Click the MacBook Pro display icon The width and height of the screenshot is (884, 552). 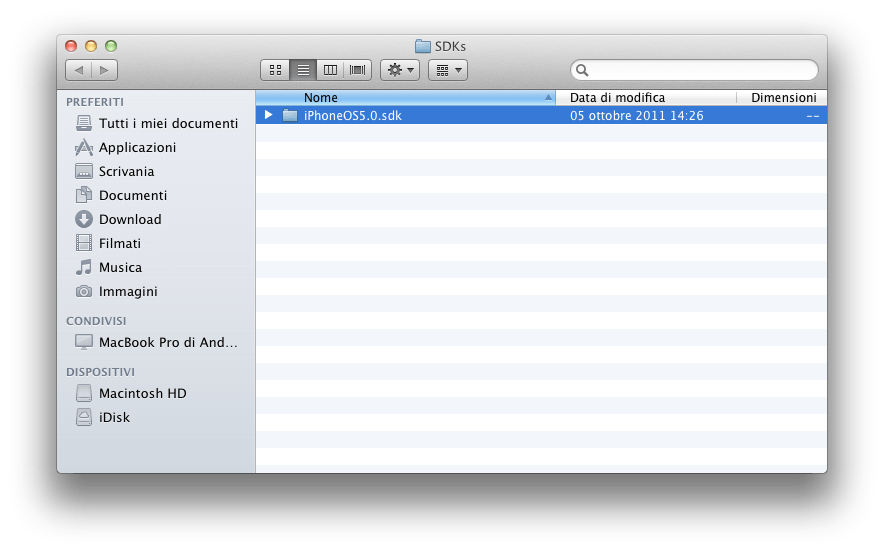[83, 342]
